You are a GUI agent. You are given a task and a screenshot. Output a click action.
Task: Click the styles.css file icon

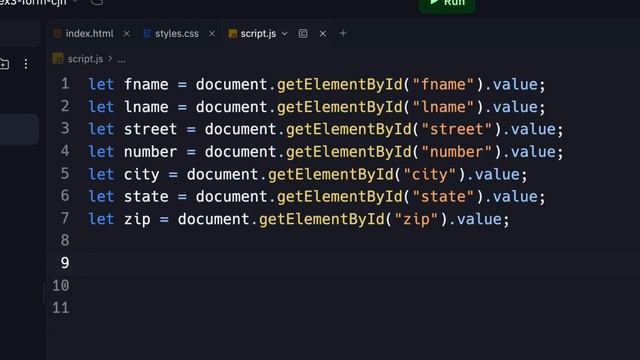coord(147,33)
